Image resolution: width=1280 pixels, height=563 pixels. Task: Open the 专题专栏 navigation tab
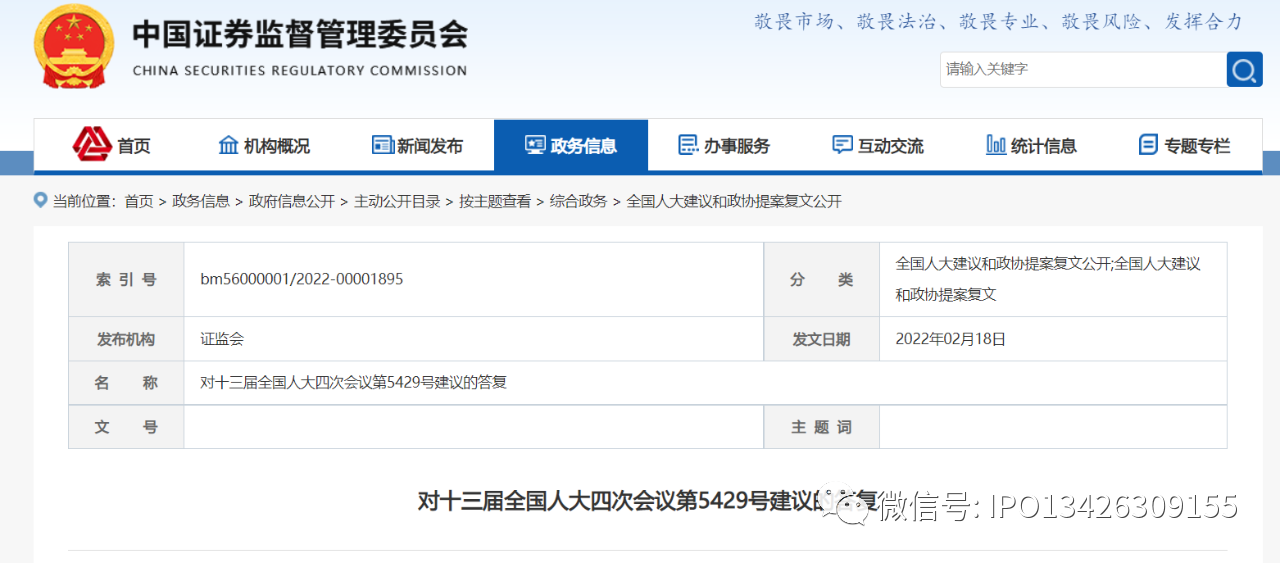[1185, 146]
